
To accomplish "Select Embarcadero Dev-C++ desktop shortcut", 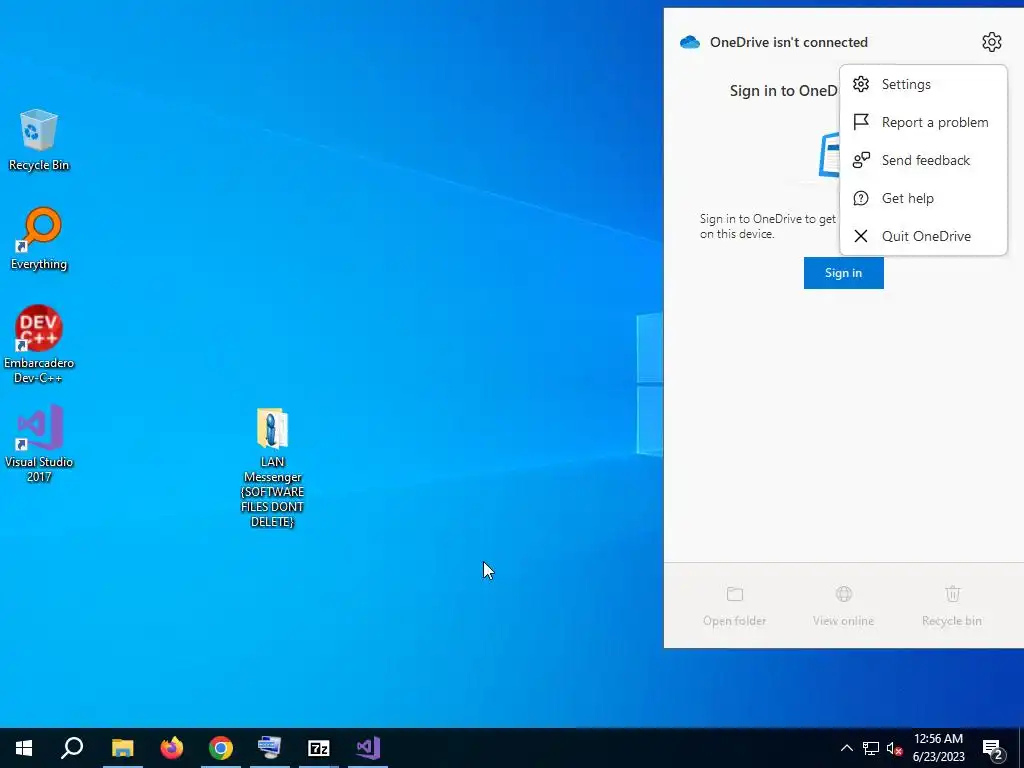I will tap(39, 344).
